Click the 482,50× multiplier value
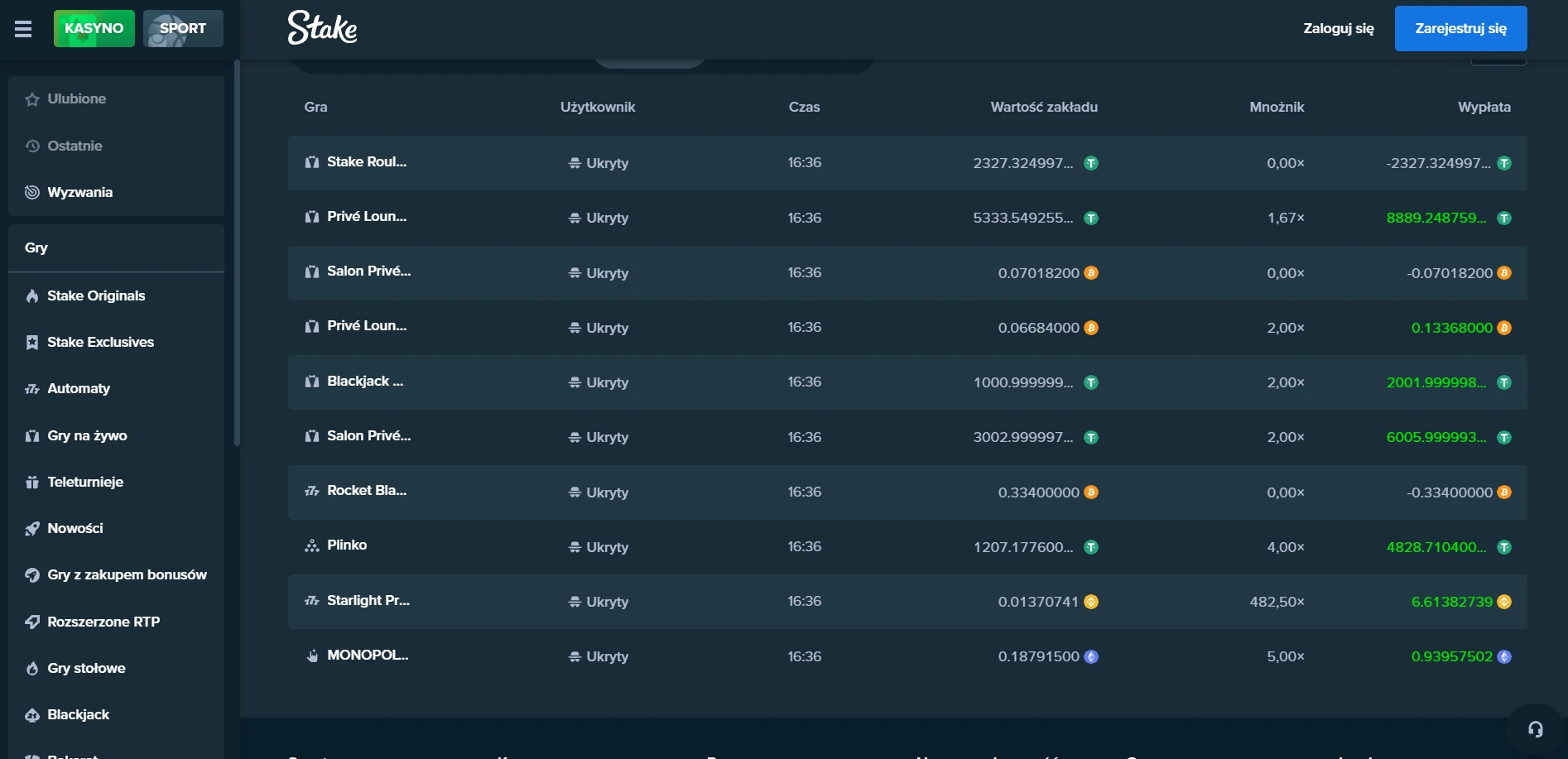1568x759 pixels. pyautogui.click(x=1277, y=602)
